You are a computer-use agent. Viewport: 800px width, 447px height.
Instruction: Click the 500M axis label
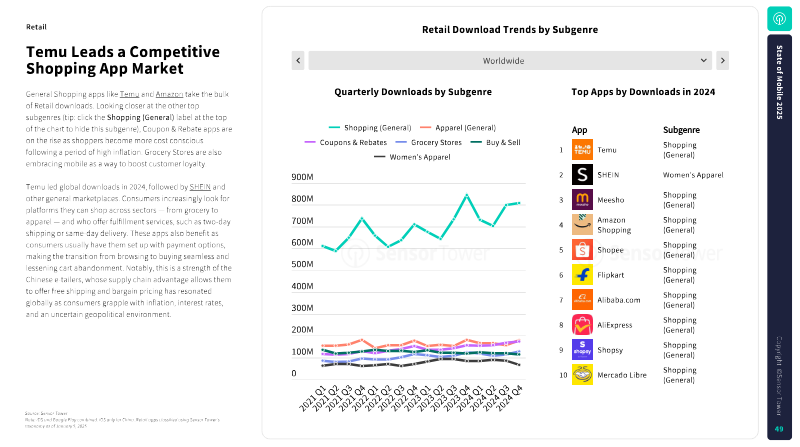(x=302, y=264)
